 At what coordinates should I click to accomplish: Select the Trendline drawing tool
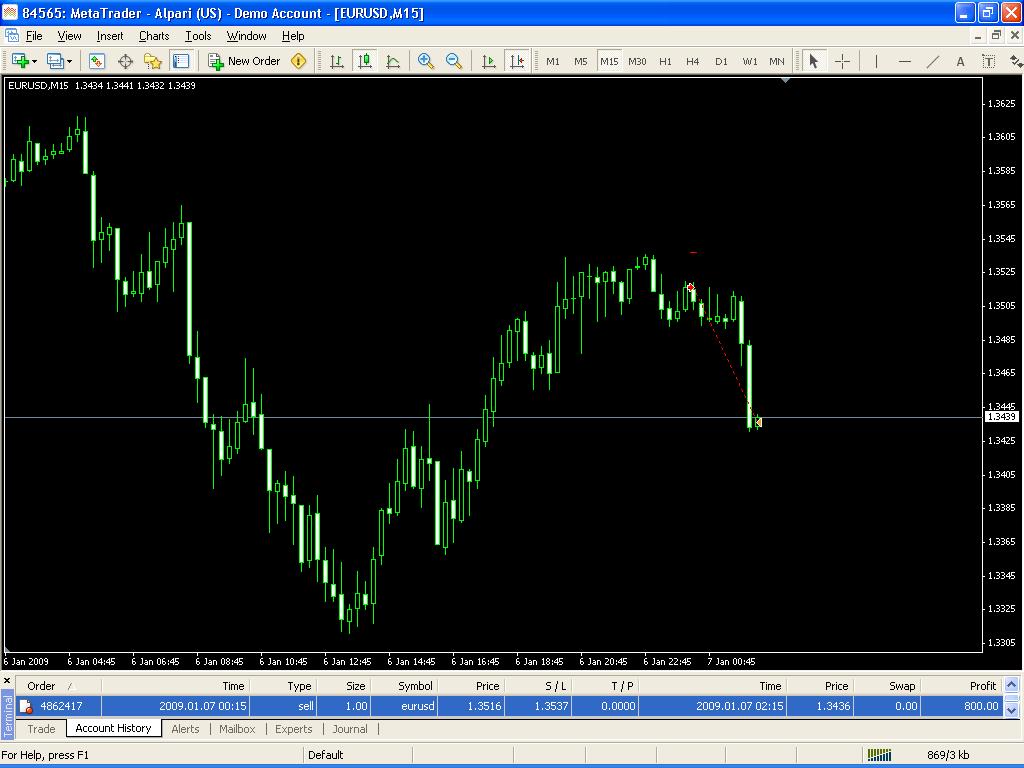coord(933,61)
